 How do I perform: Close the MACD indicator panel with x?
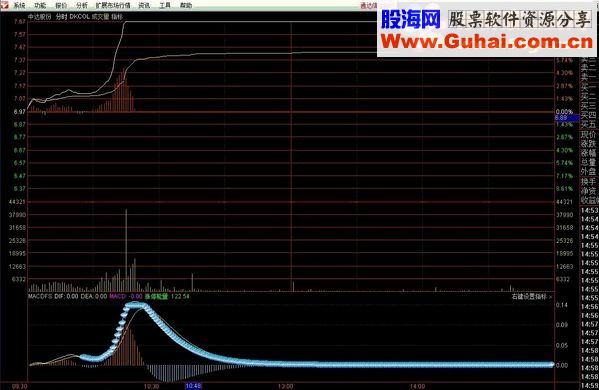[x=550, y=297]
